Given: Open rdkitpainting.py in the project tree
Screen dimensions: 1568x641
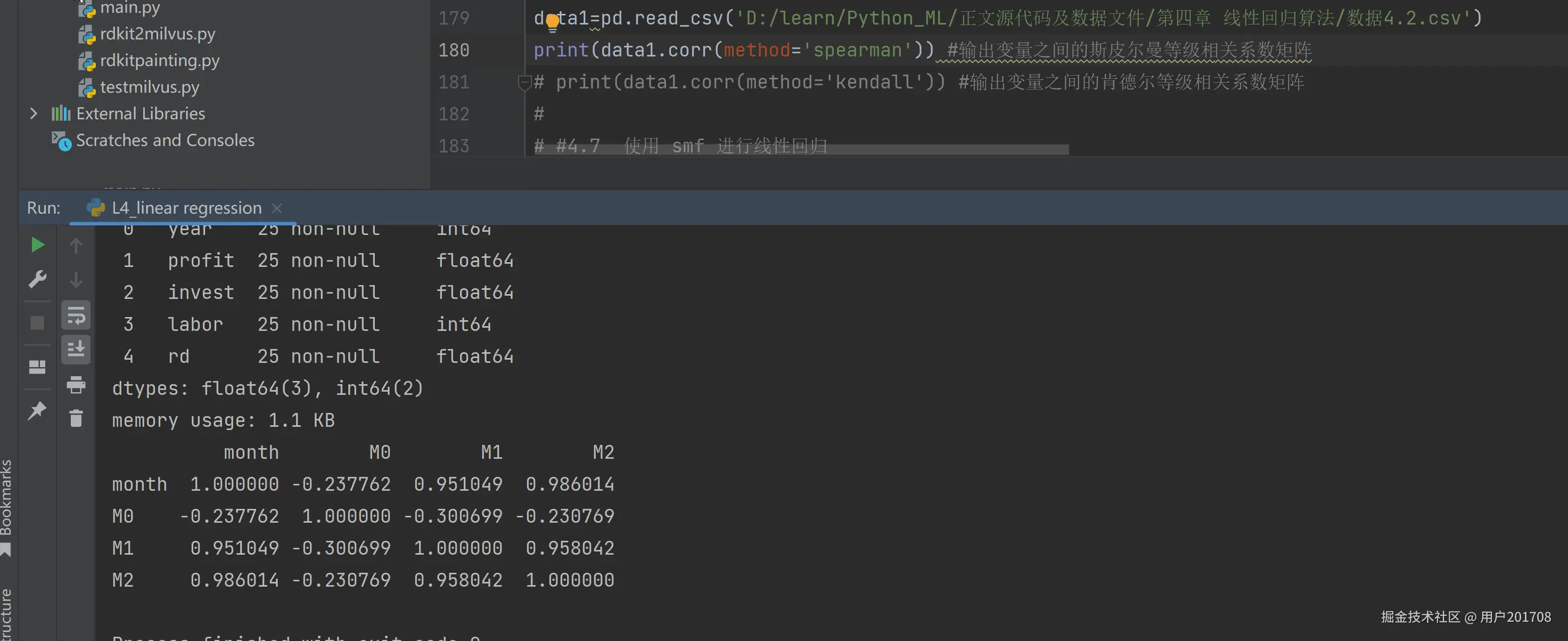Looking at the screenshot, I should coord(159,61).
